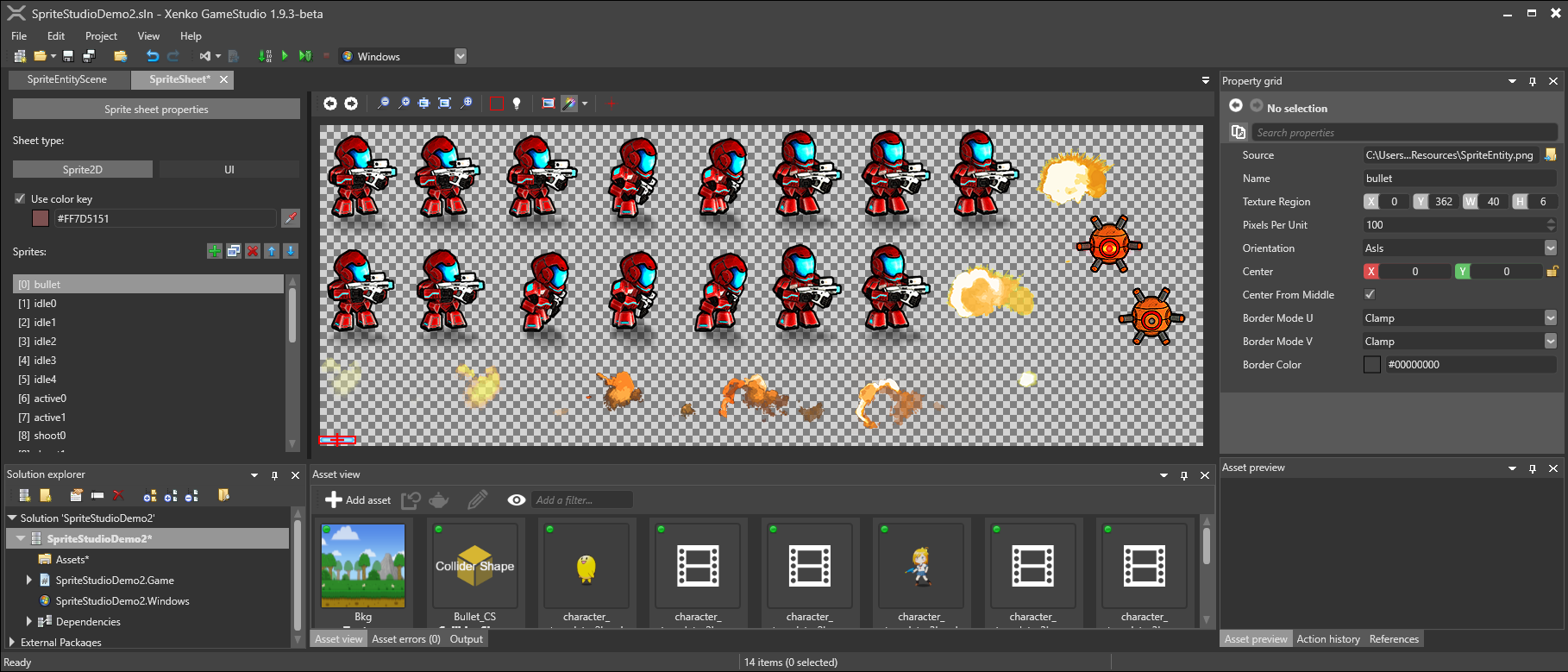Expand the Dependencies tree node
The image size is (1568, 672).
coord(29,621)
